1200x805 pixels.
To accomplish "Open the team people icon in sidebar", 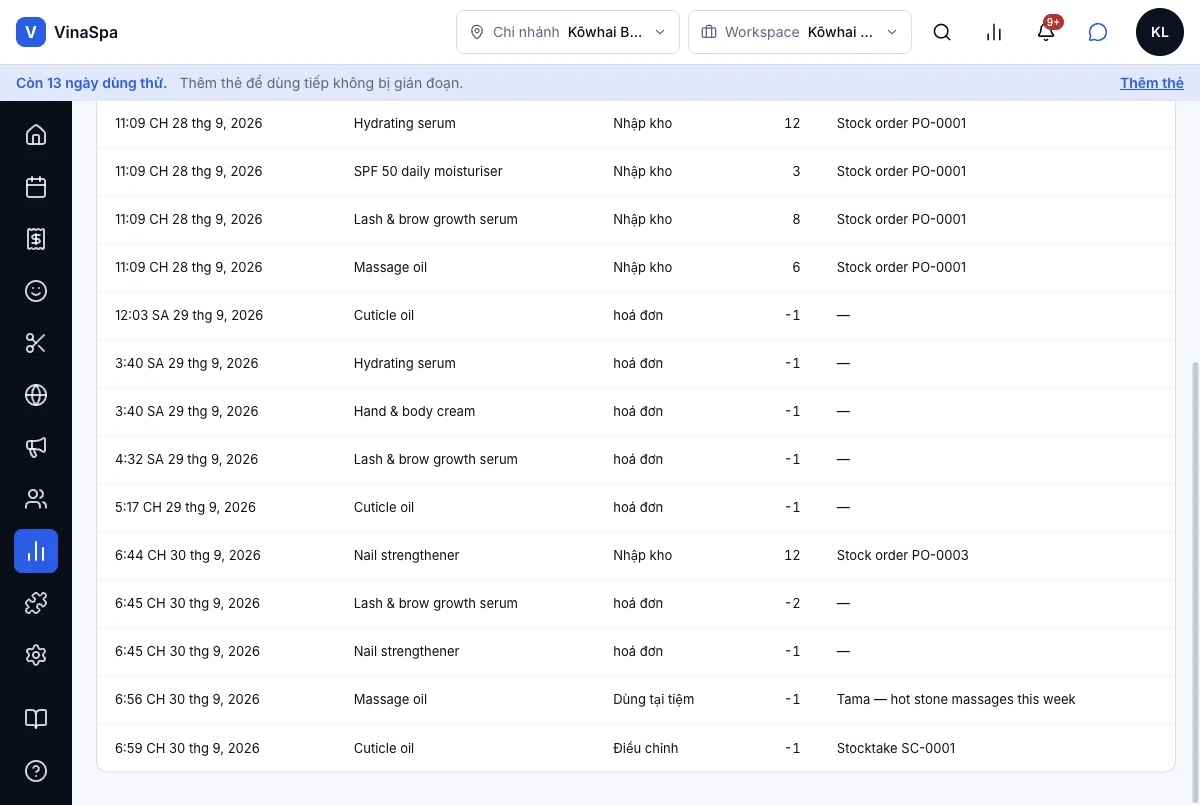I will pyautogui.click(x=36, y=499).
